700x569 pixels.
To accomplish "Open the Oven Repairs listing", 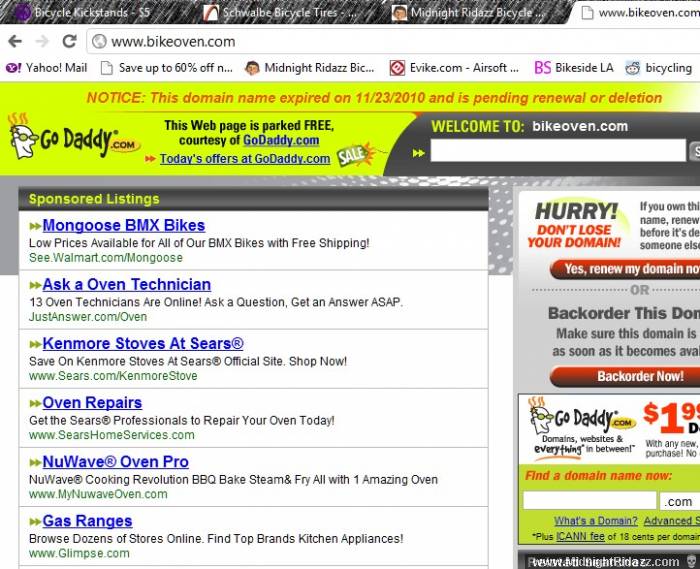I will (92, 403).
